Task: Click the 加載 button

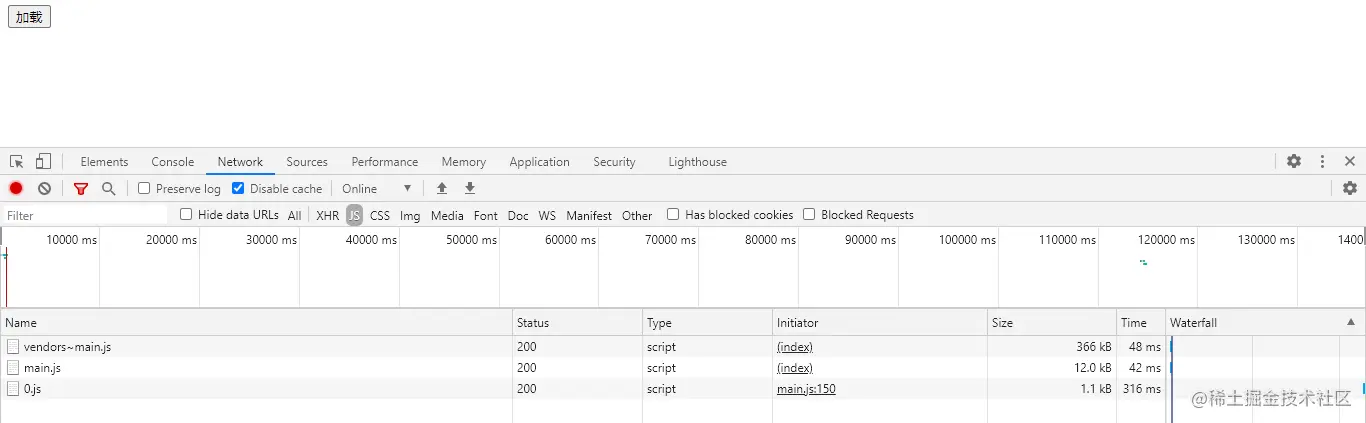Action: [x=29, y=17]
